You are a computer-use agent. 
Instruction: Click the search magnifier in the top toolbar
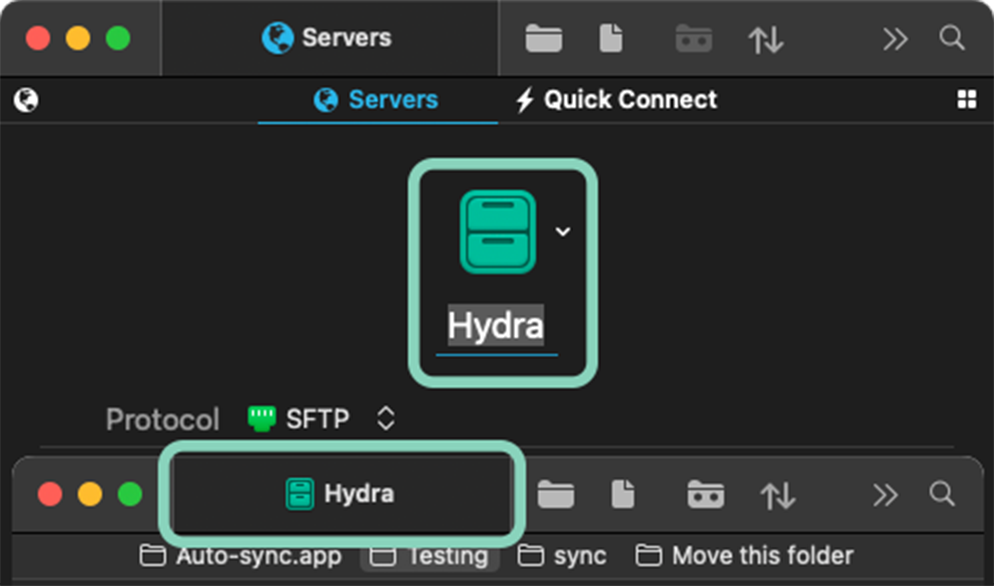pos(952,38)
